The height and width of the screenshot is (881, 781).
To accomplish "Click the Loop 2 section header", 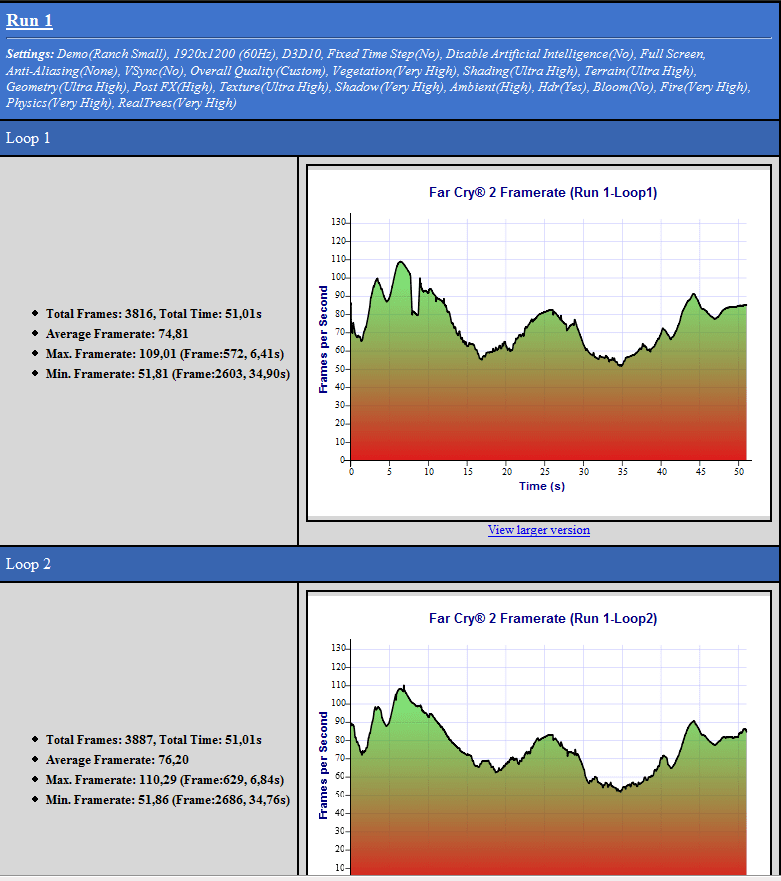I will (x=389, y=564).
